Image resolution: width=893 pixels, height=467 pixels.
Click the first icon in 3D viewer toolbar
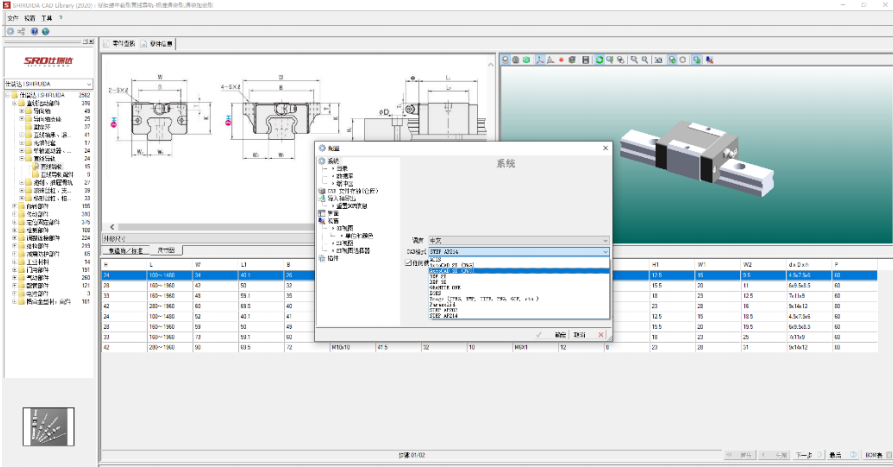[x=505, y=60]
